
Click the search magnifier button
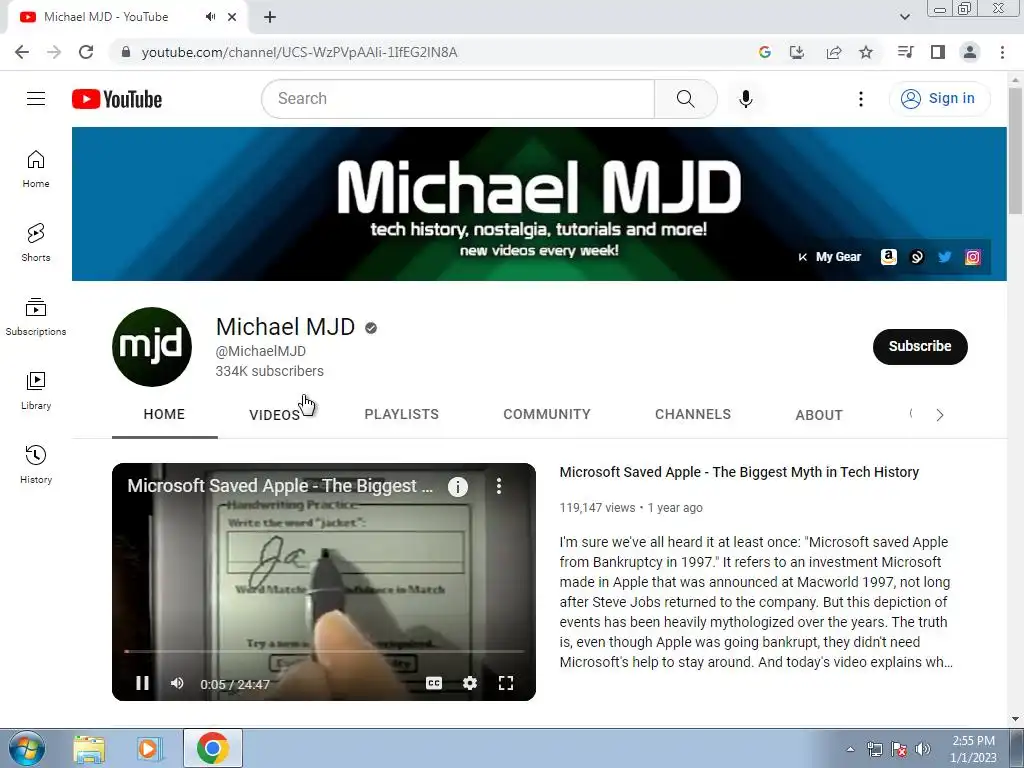tap(686, 99)
